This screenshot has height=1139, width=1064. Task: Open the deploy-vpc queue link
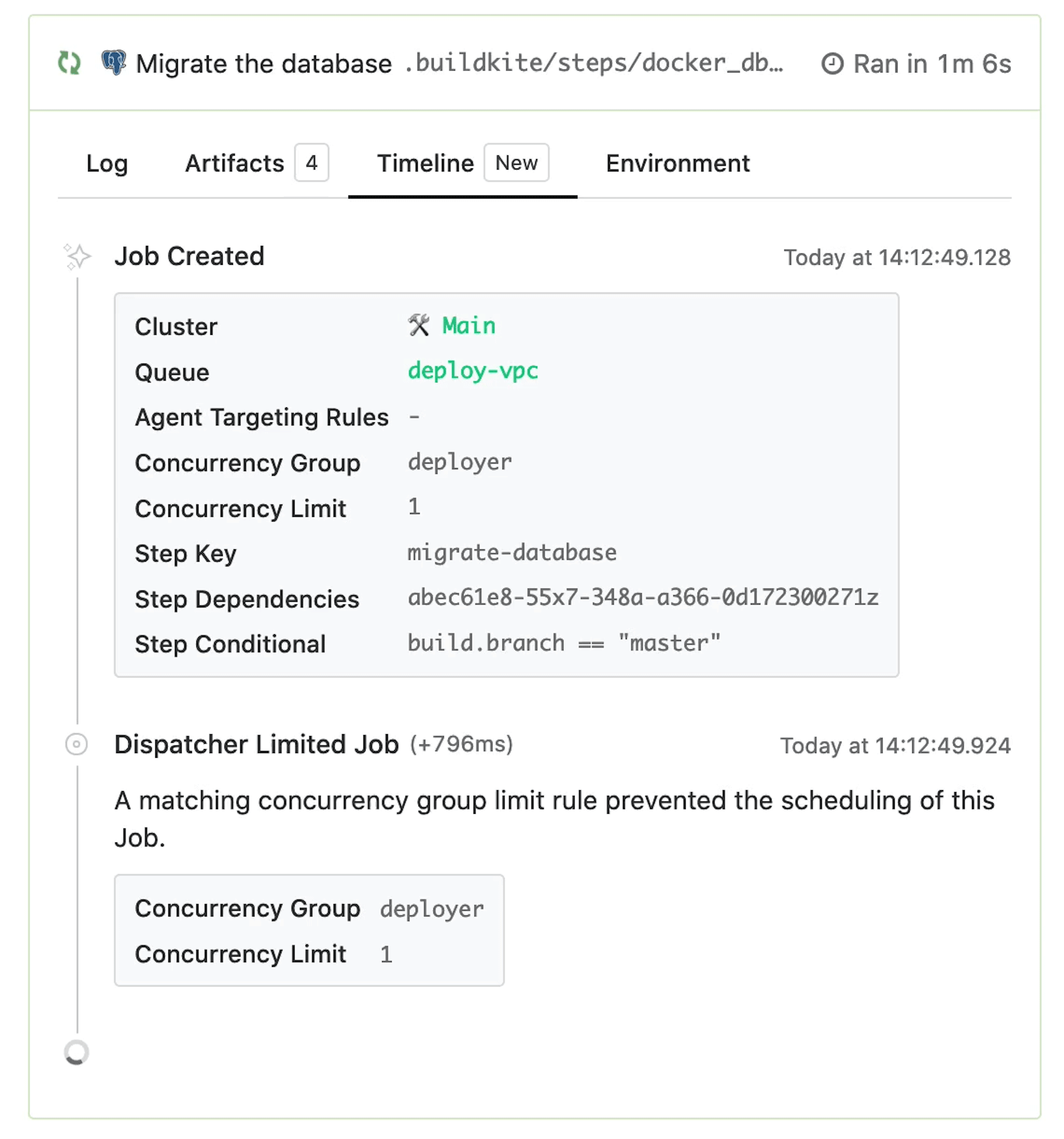(473, 371)
